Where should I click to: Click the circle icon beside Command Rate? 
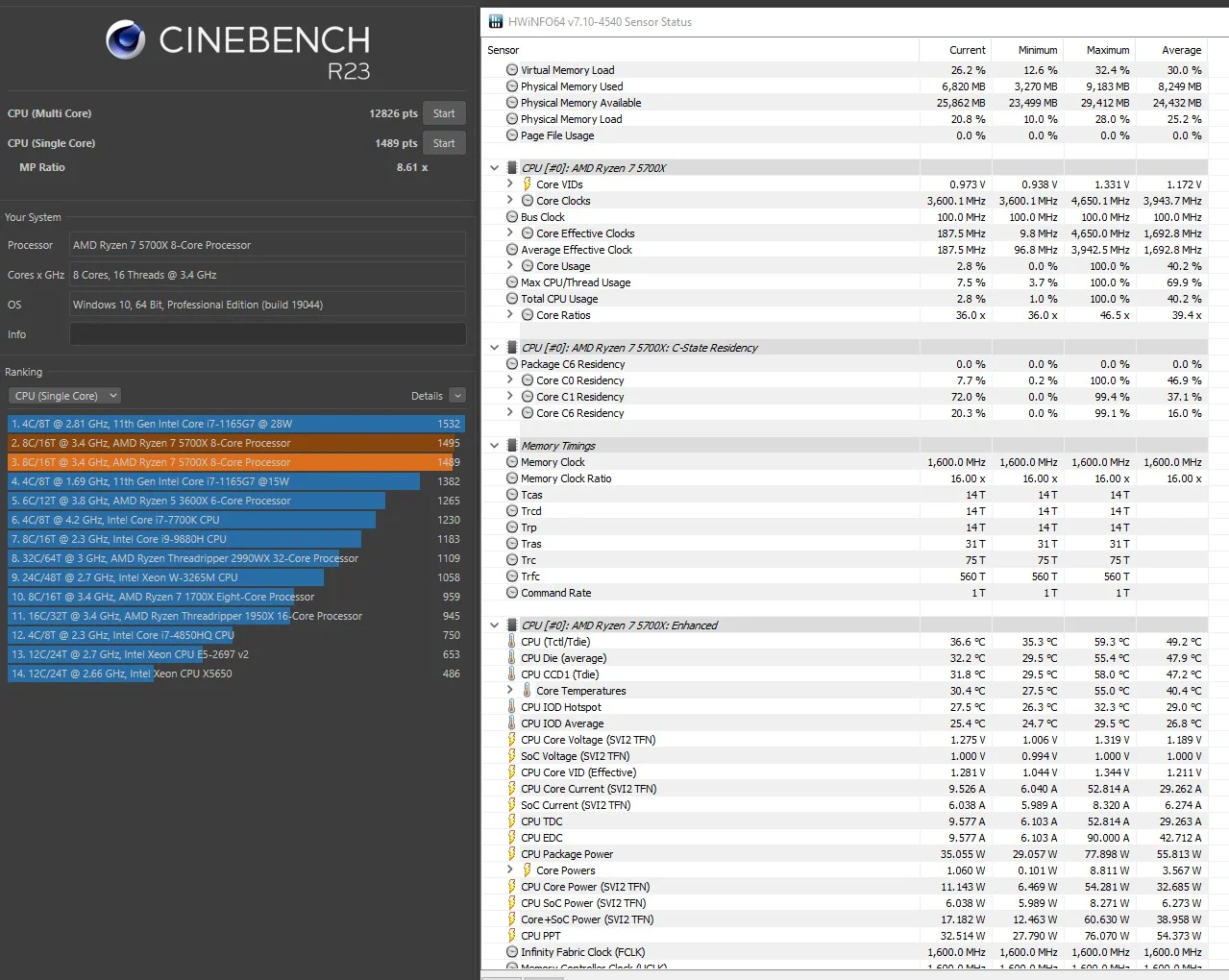[512, 593]
